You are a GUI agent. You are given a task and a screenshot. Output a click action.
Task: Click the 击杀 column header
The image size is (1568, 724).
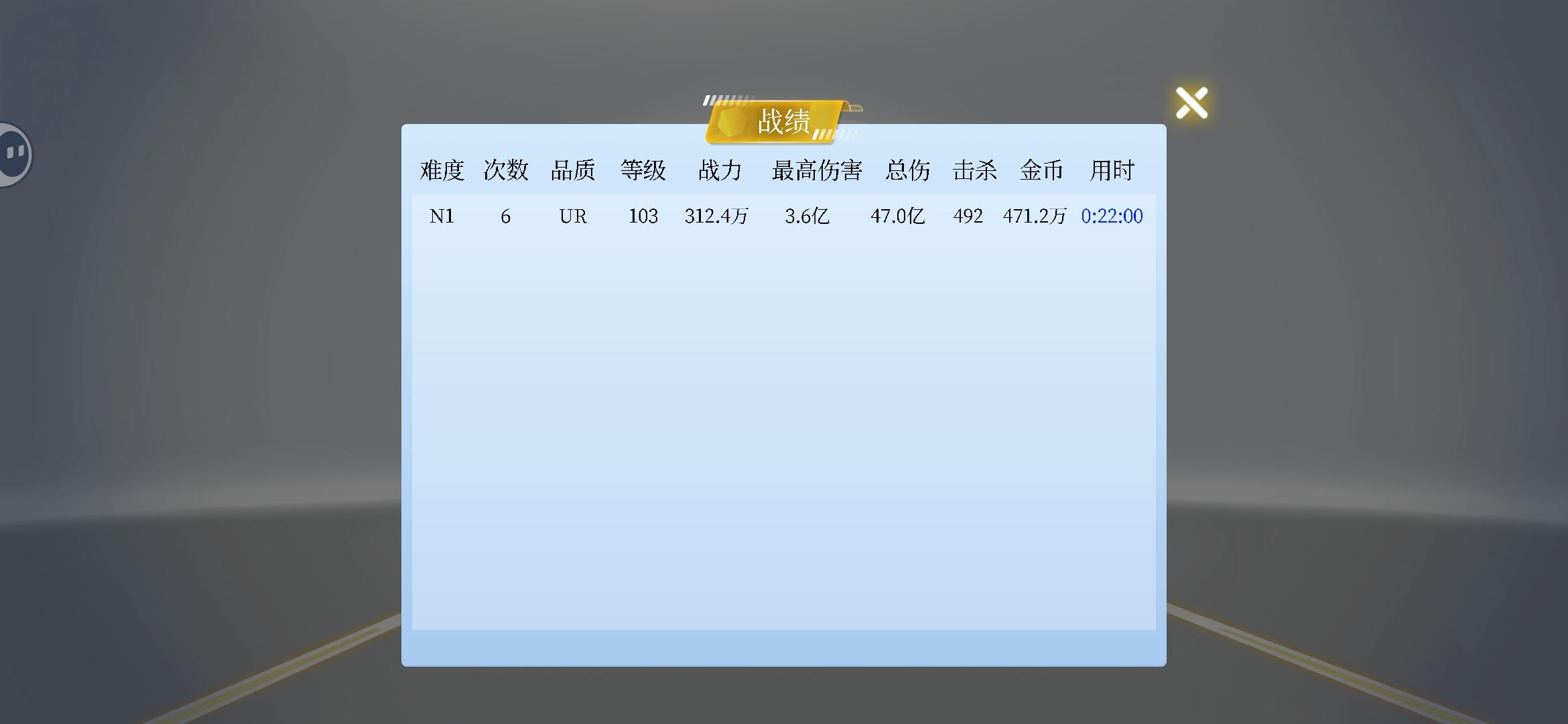(974, 170)
